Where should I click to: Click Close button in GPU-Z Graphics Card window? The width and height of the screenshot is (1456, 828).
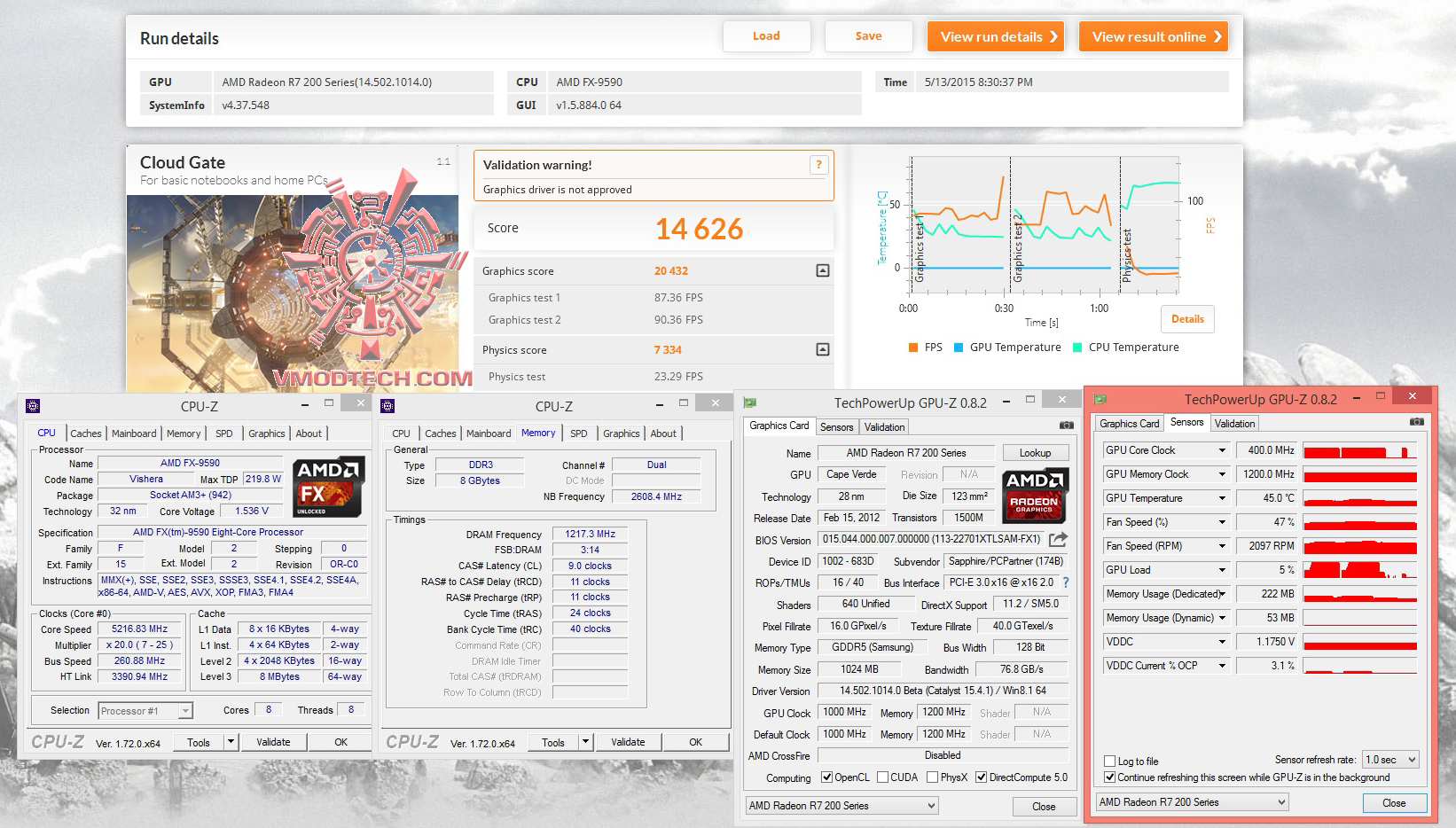1044,807
